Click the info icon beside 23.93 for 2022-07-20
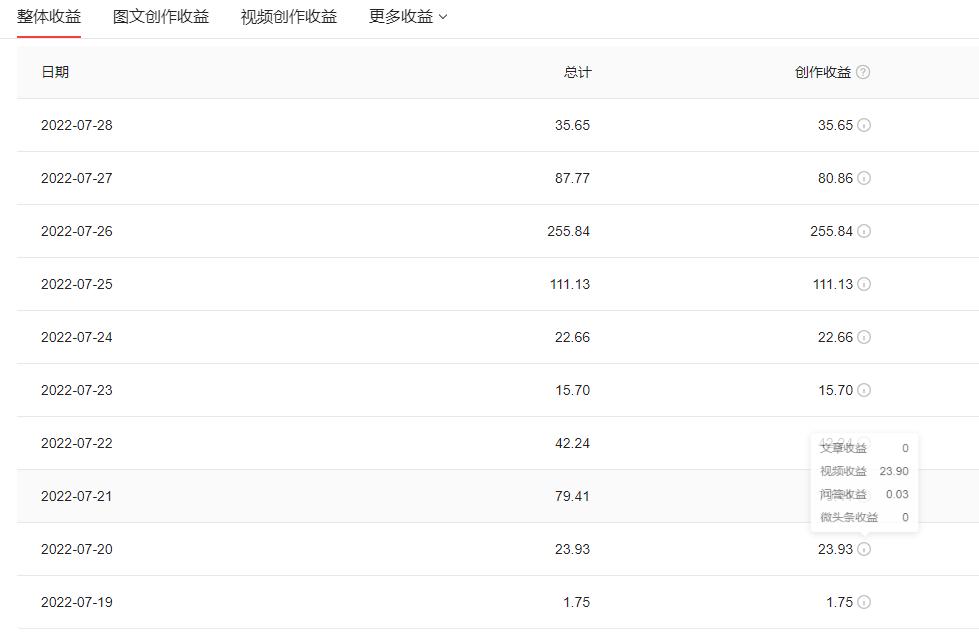979x641 pixels. [866, 549]
